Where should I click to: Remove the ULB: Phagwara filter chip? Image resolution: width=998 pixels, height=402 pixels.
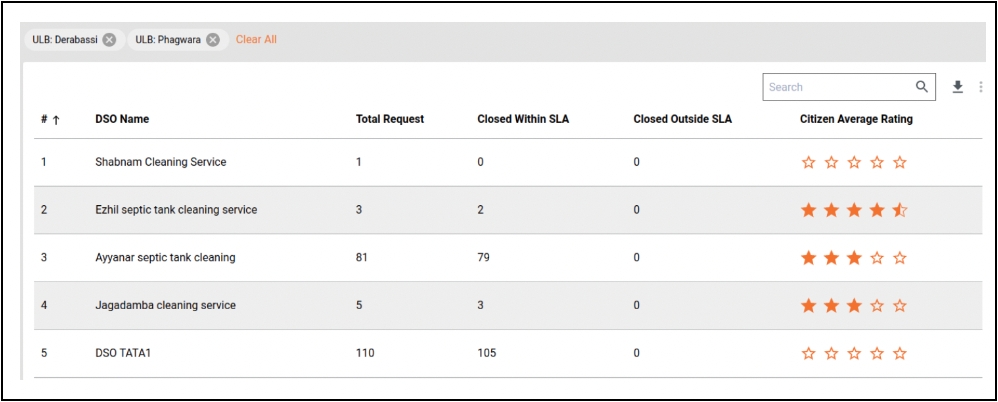[x=213, y=40]
